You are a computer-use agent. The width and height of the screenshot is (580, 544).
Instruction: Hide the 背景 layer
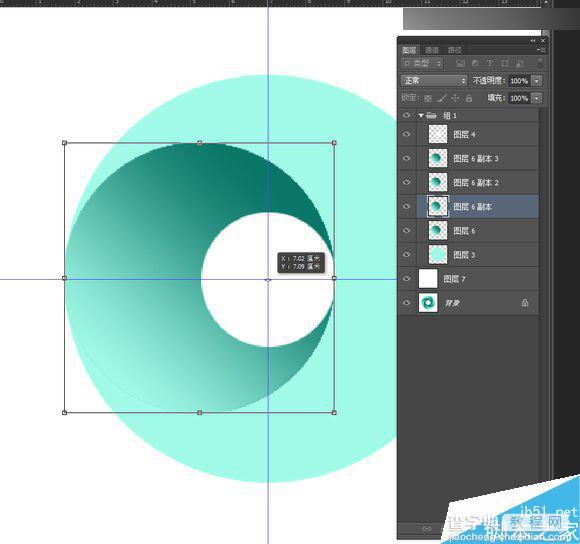pyautogui.click(x=407, y=303)
